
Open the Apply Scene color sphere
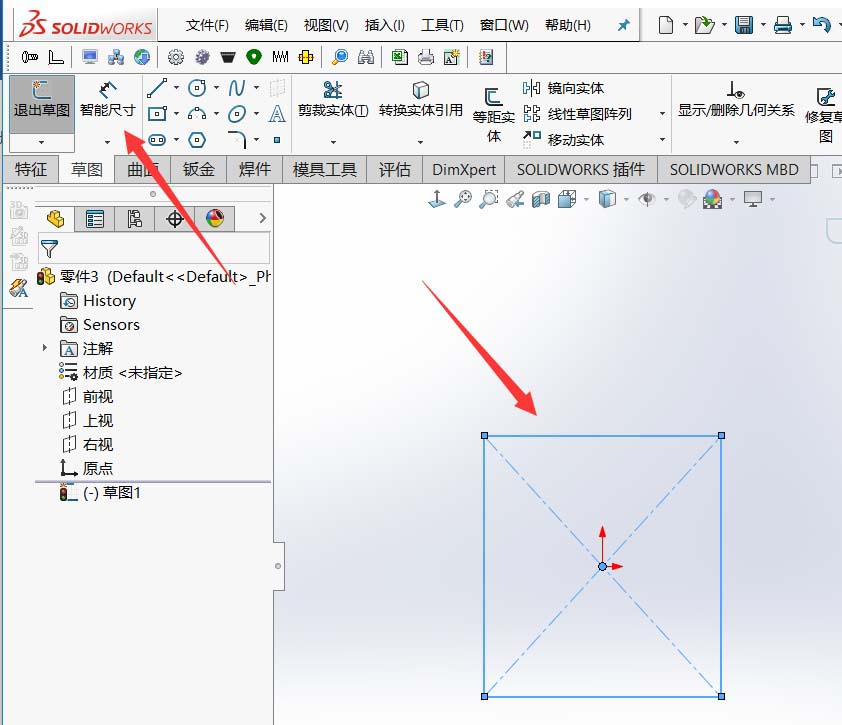pos(715,199)
